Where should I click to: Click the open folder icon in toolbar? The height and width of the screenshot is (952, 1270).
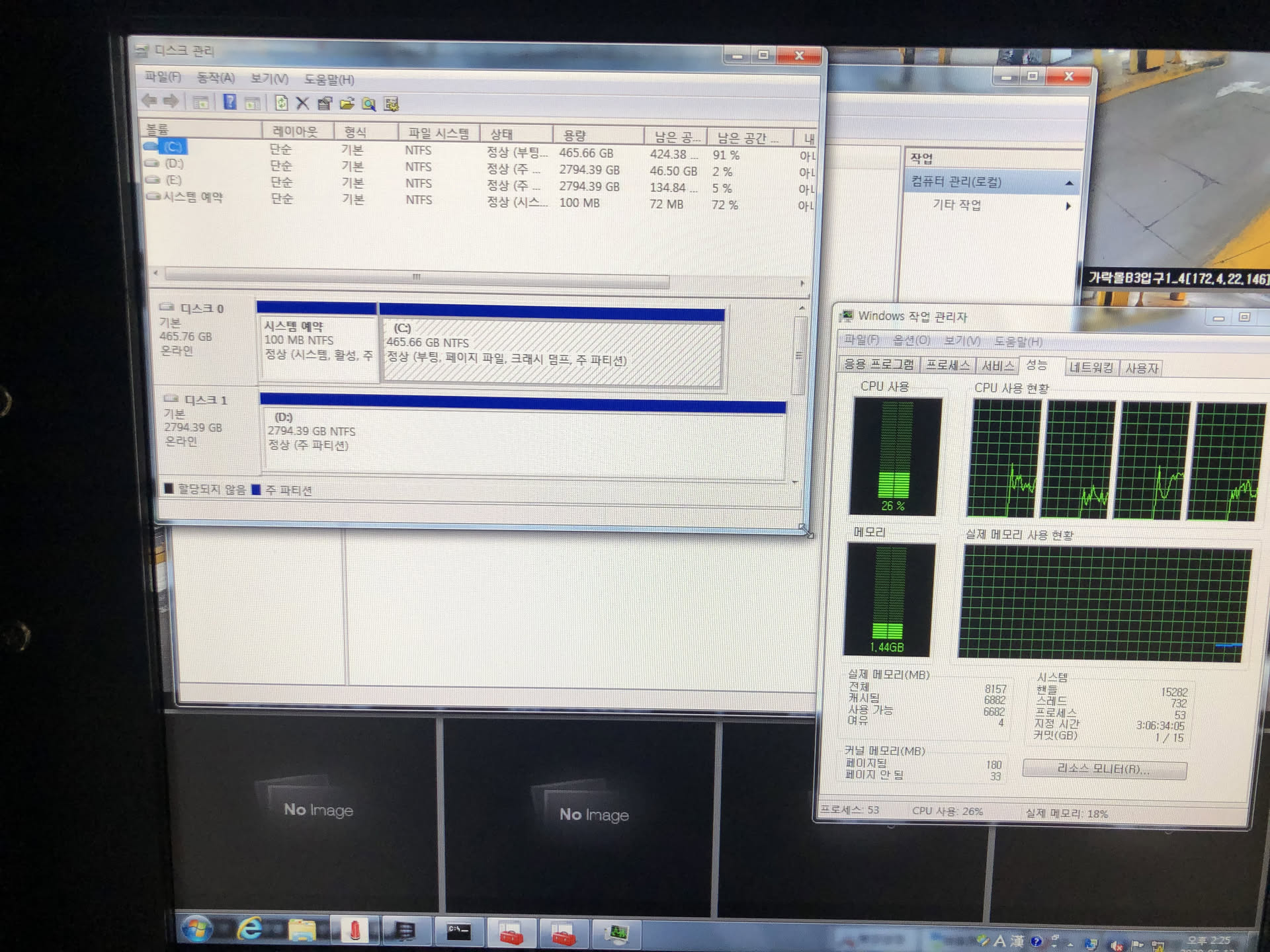(347, 104)
